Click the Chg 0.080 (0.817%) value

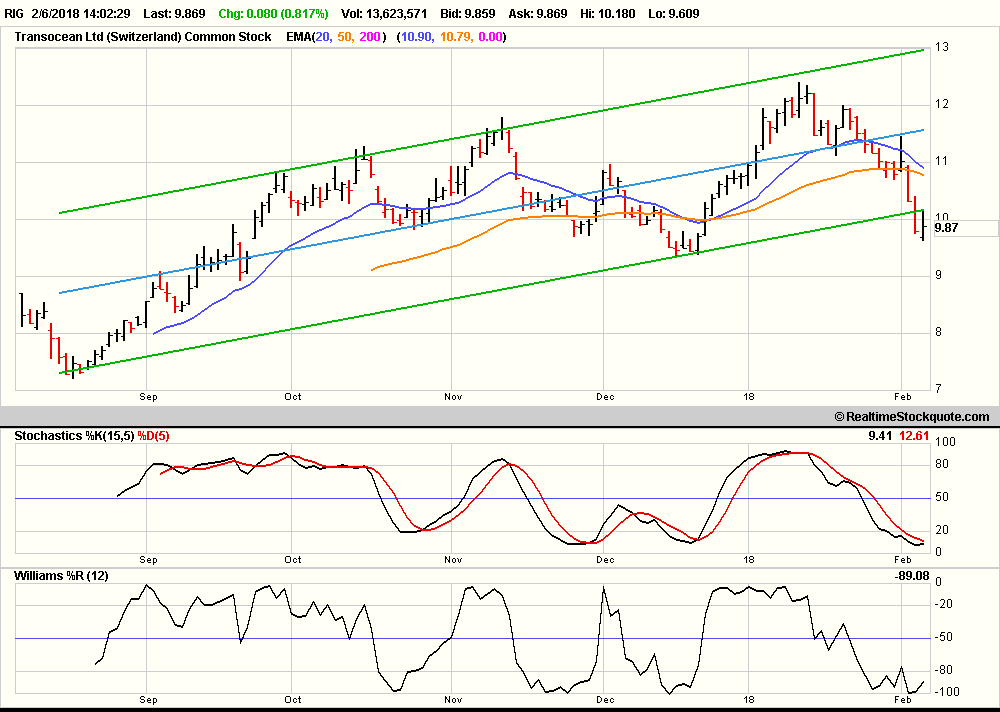tap(274, 13)
